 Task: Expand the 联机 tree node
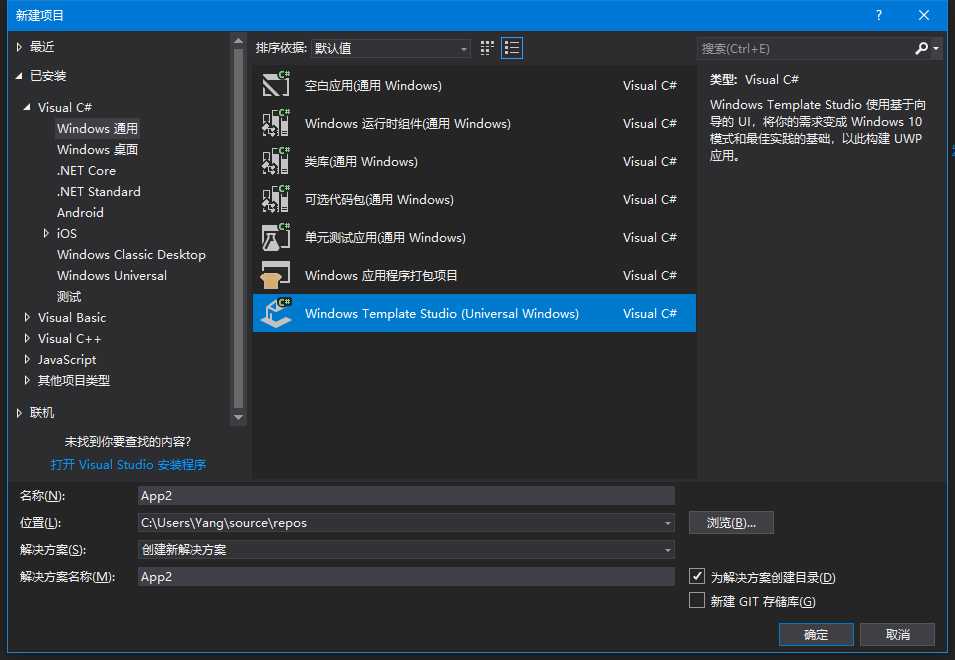point(19,413)
